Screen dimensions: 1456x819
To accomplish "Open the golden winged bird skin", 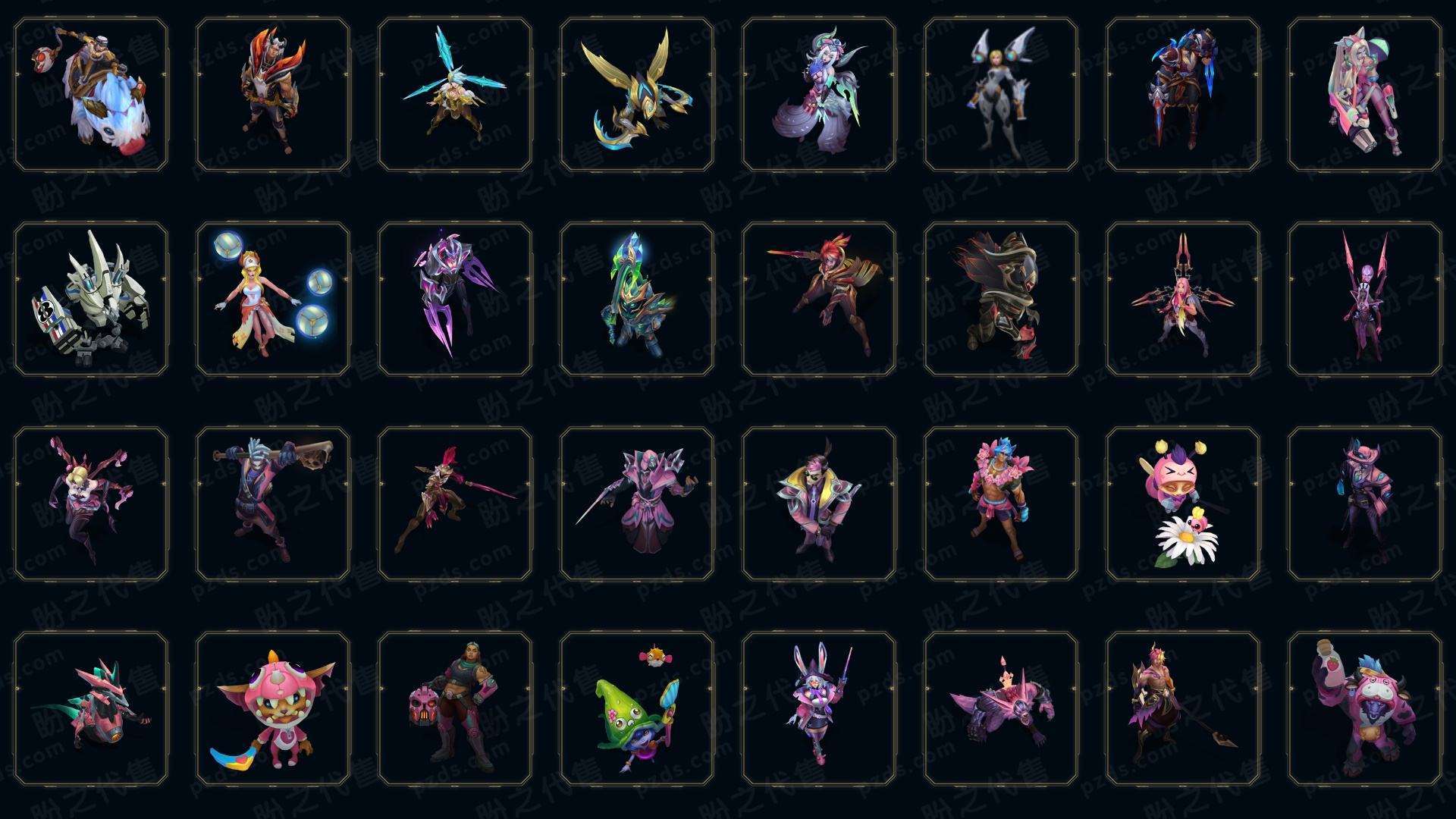I will click(x=637, y=95).
